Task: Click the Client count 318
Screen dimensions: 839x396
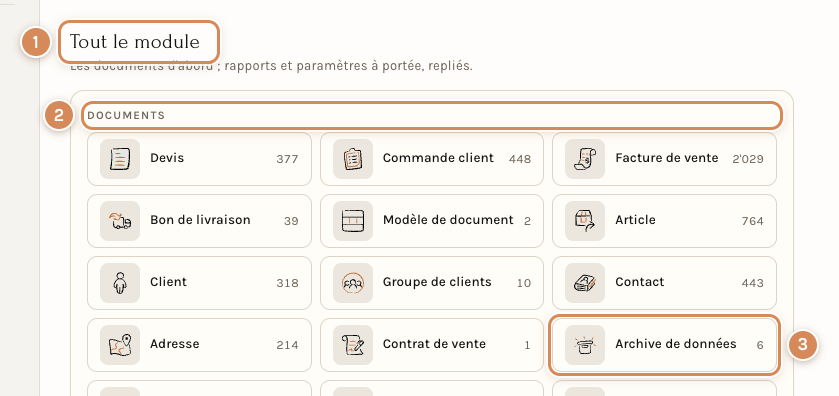Action: 287,283
